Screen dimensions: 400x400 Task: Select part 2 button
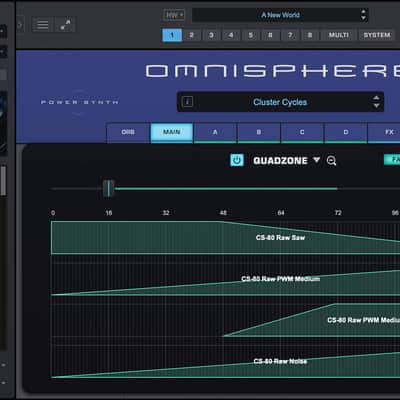pyautogui.click(x=192, y=35)
